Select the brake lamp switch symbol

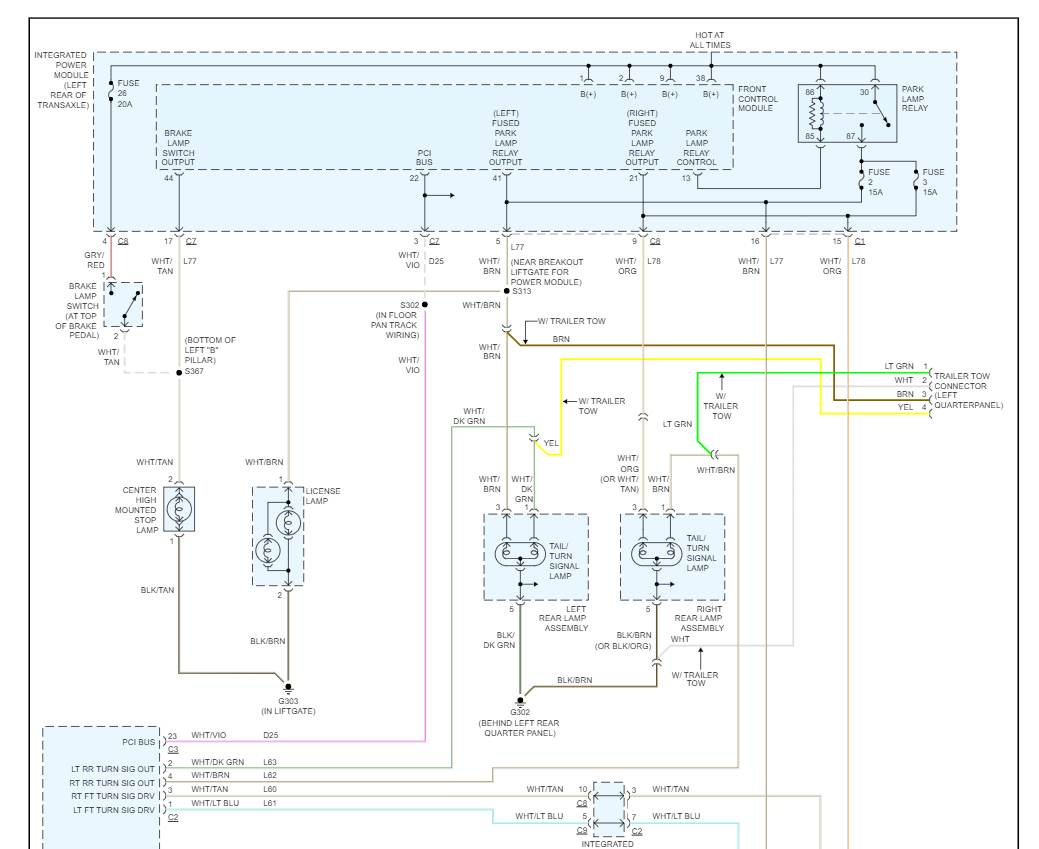point(125,304)
